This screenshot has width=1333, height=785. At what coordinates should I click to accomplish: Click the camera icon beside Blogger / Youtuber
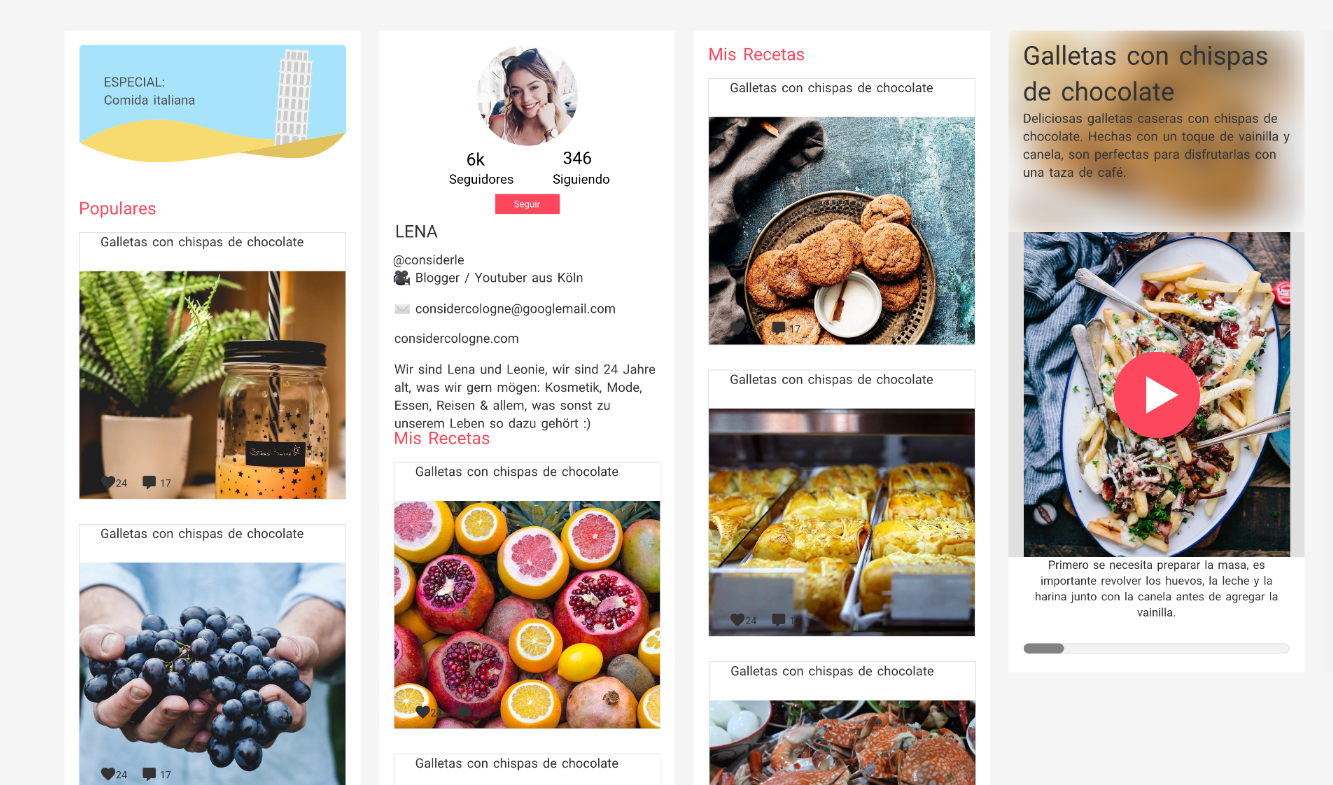click(x=402, y=278)
